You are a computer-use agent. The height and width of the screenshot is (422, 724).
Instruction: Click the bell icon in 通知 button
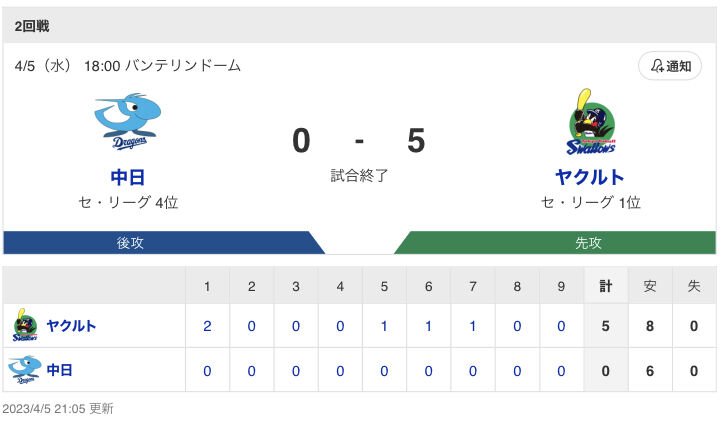(x=657, y=66)
